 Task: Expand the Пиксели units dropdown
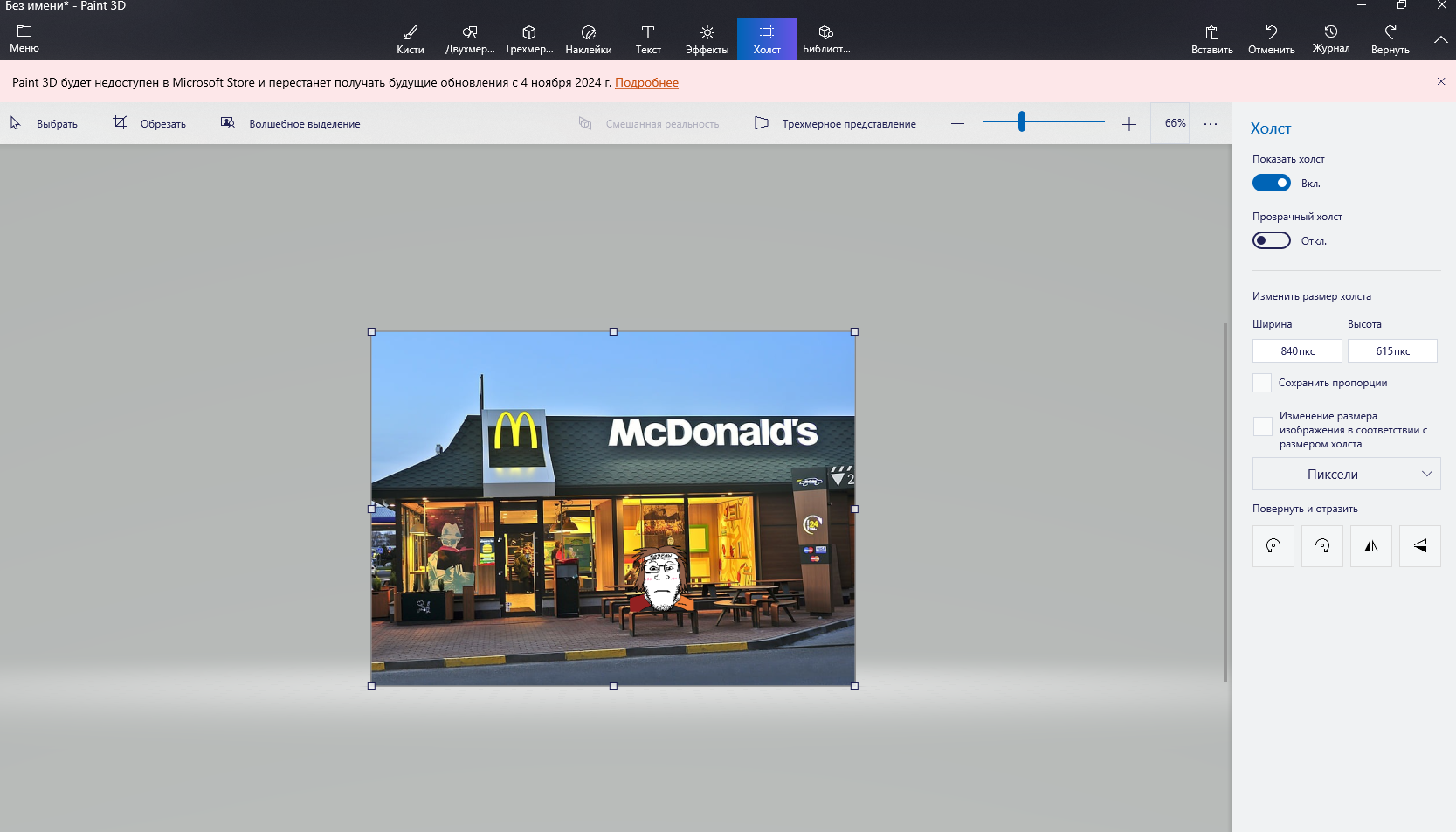click(1346, 474)
